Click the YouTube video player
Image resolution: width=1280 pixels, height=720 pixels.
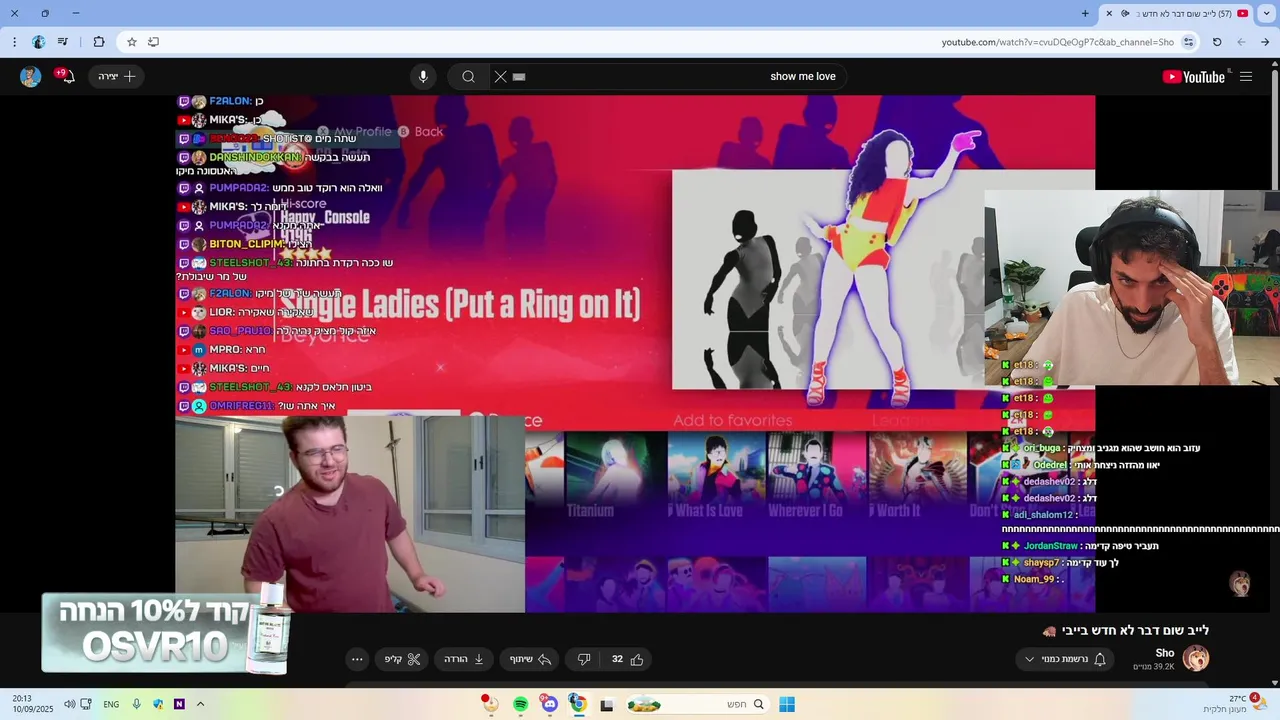635,353
